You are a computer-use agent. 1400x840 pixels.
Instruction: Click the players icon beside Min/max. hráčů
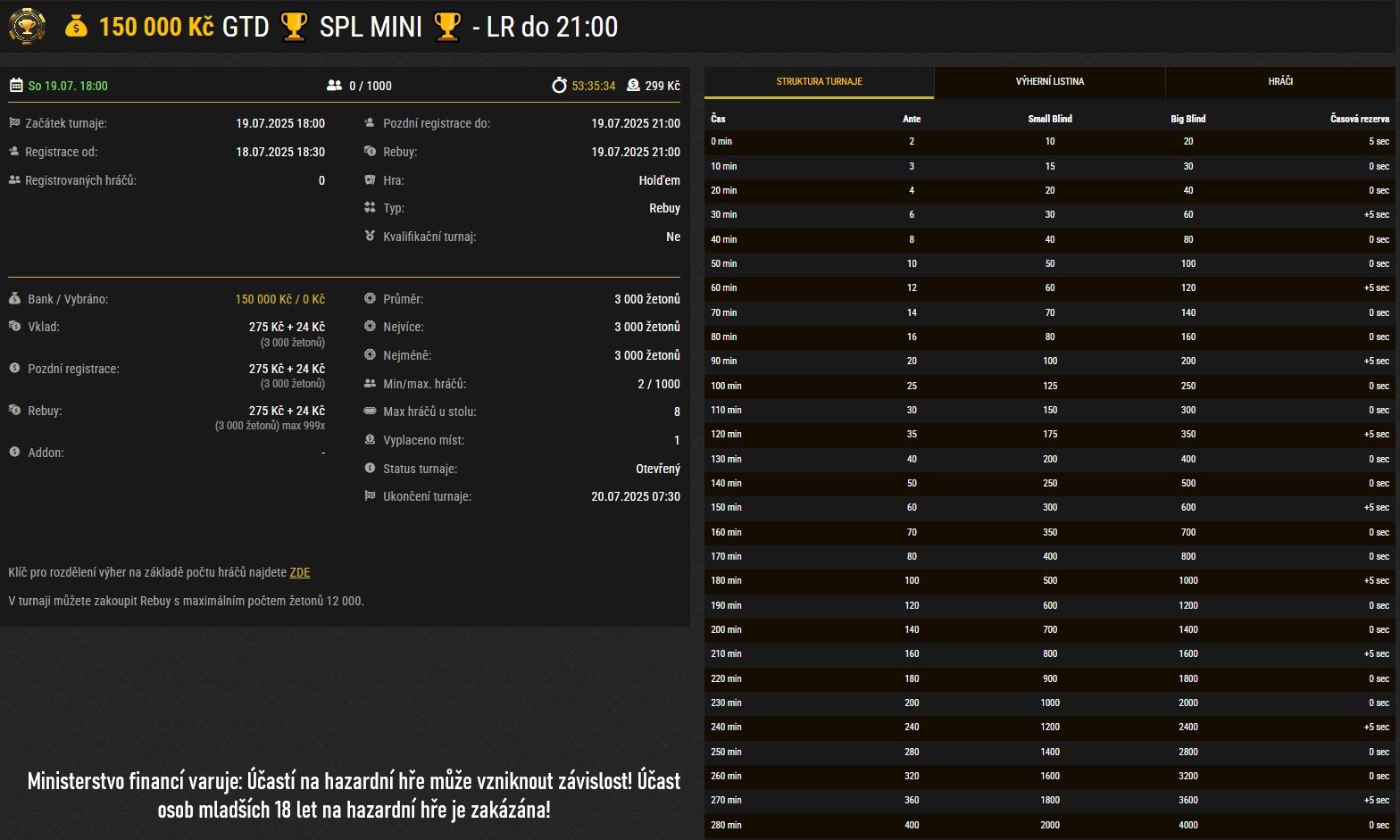370,384
